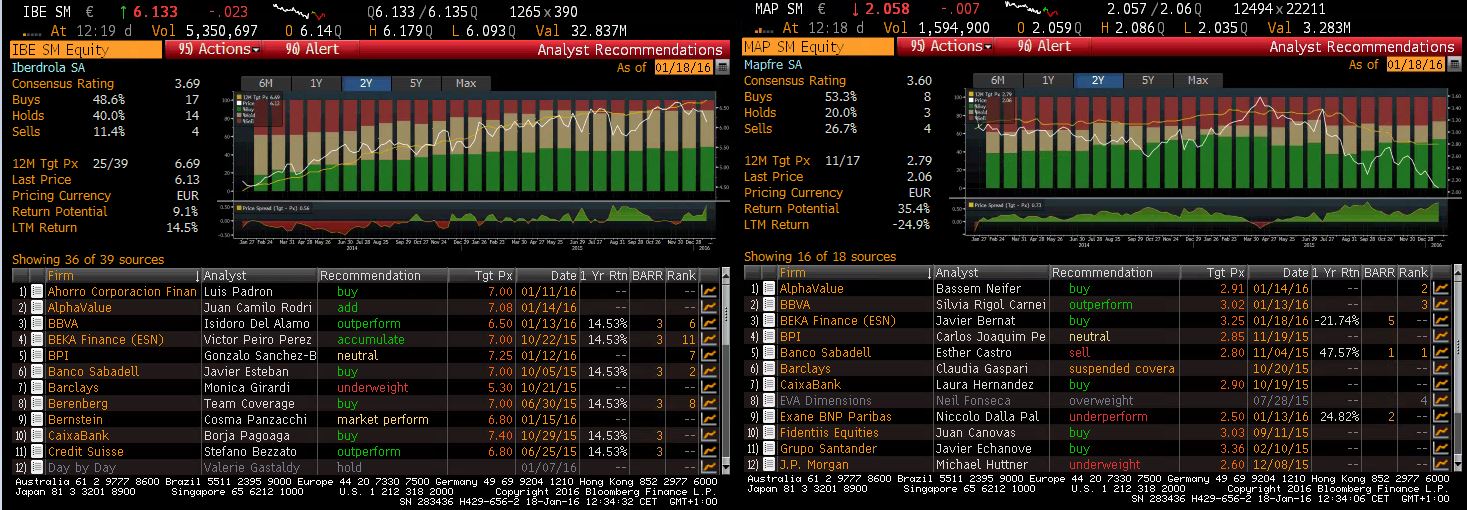Image resolution: width=1467 pixels, height=510 pixels.
Task: Open the Actions dropdown in MAP panel
Action: coord(951,46)
